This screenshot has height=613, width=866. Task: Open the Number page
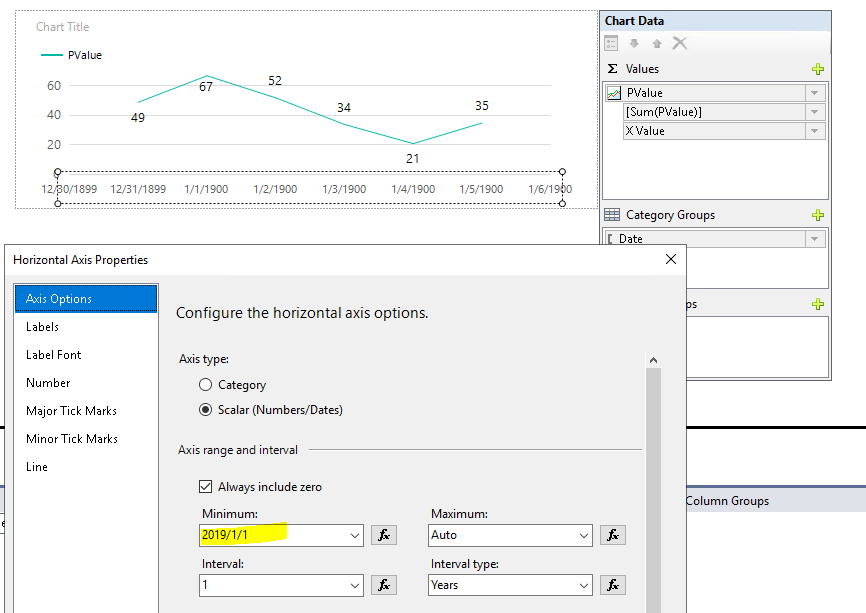pos(86,383)
